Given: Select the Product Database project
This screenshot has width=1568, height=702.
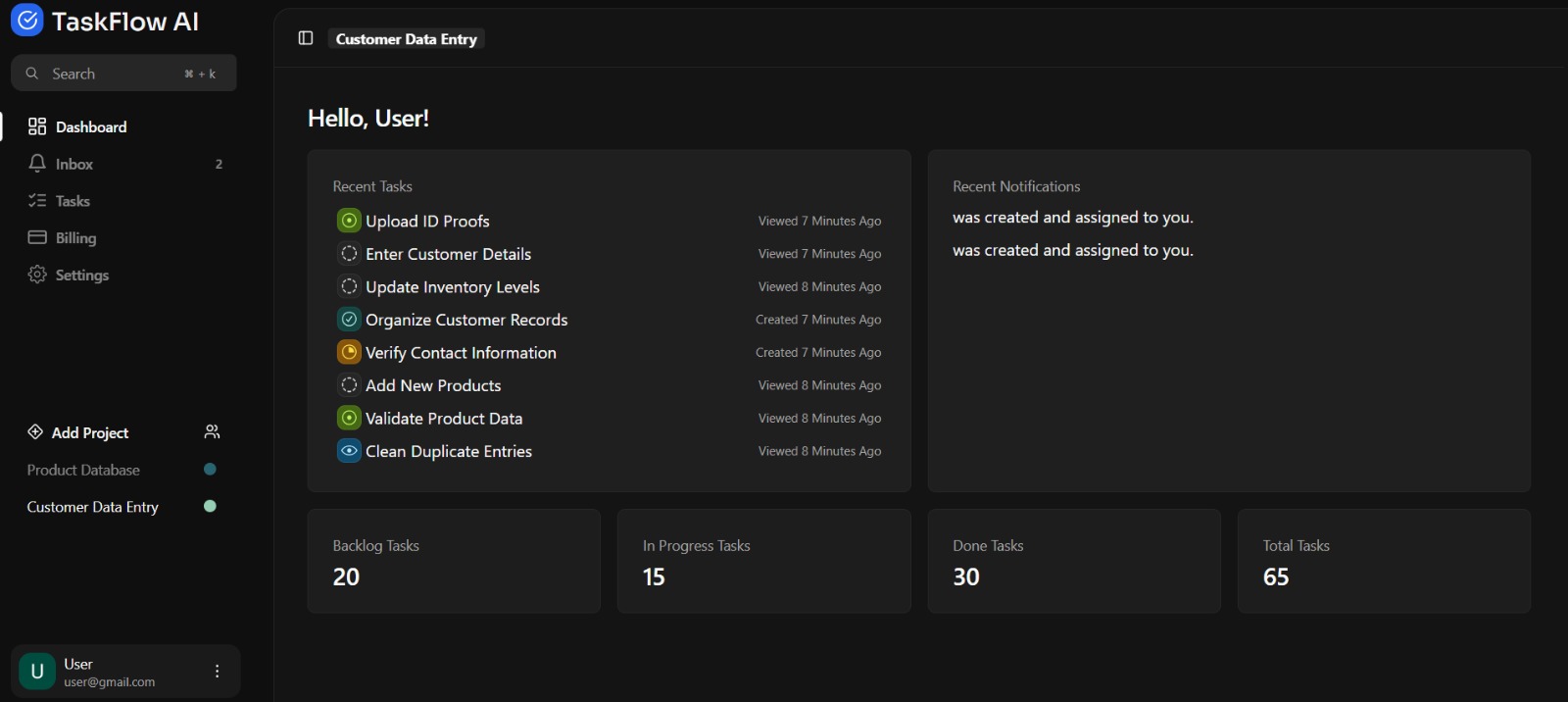Looking at the screenshot, I should coord(83,471).
